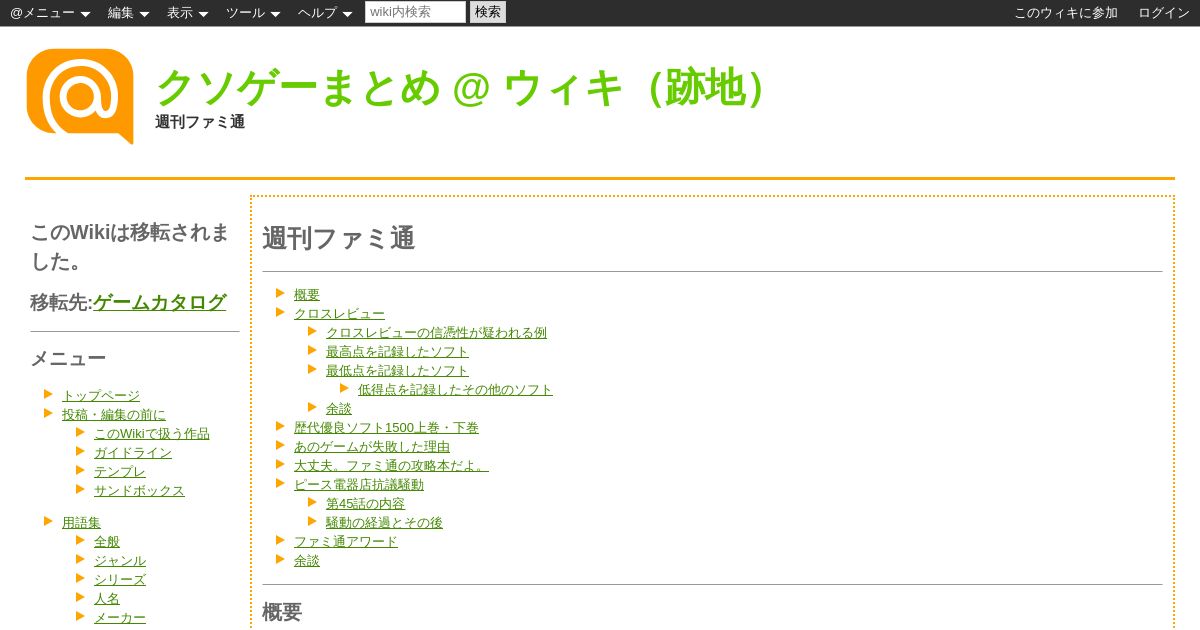Open the ツール dropdown menu
The image size is (1200, 630).
[253, 13]
